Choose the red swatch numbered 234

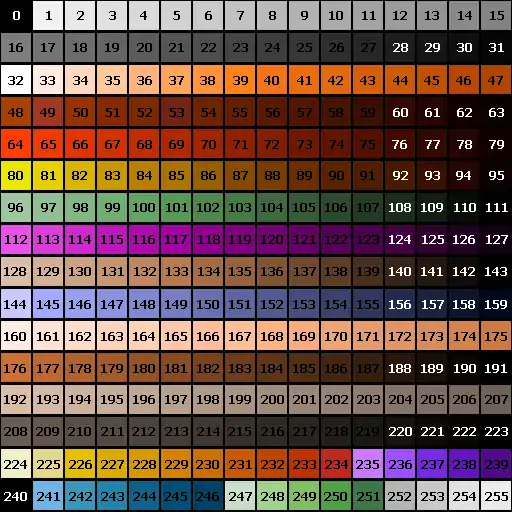tap(336, 463)
